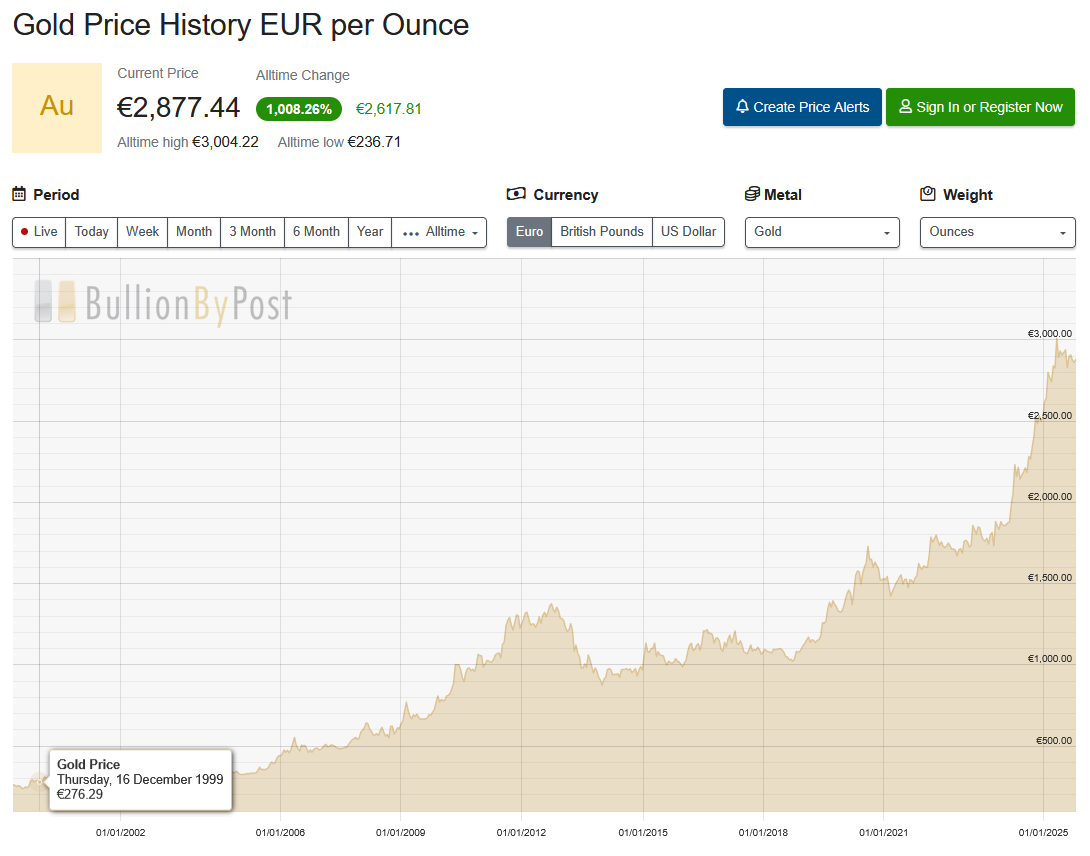This screenshot has width=1090, height=856.
Task: Switch currency to British Pounds
Action: 602,232
